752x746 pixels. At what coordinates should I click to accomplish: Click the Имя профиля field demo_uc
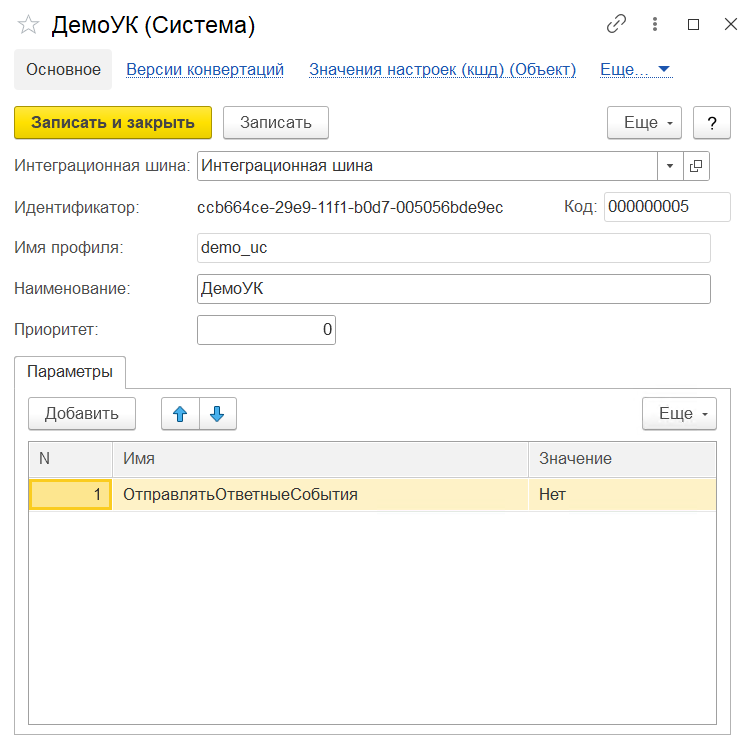coord(454,248)
